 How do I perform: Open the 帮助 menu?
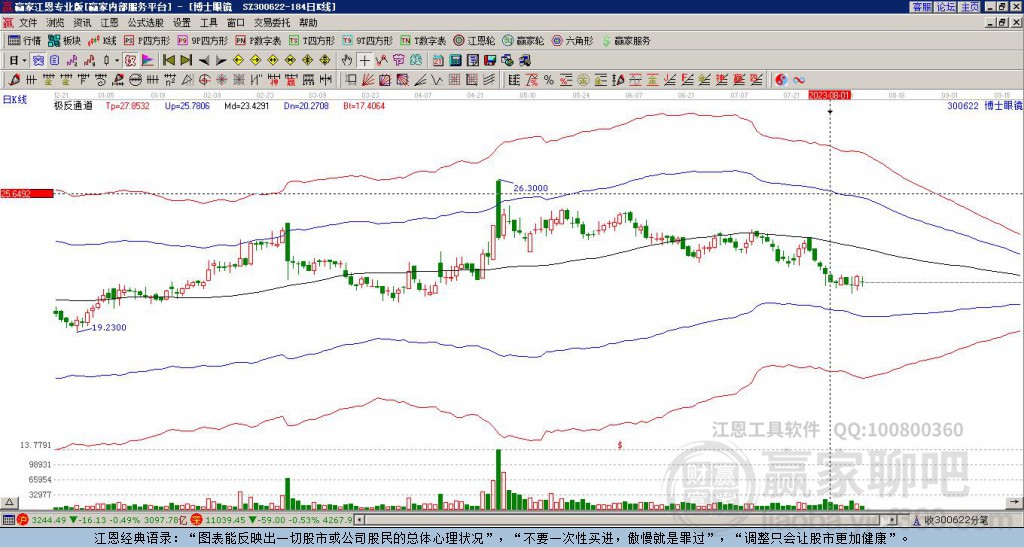tap(308, 23)
